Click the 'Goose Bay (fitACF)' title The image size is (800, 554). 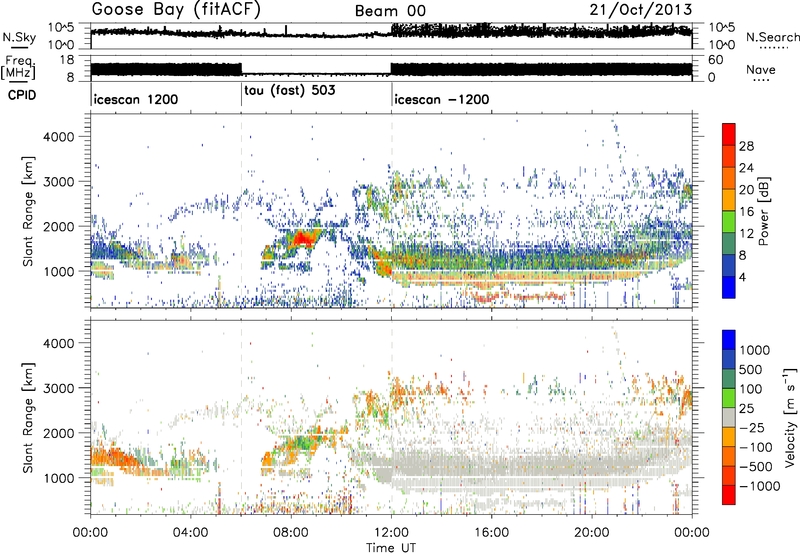click(176, 9)
